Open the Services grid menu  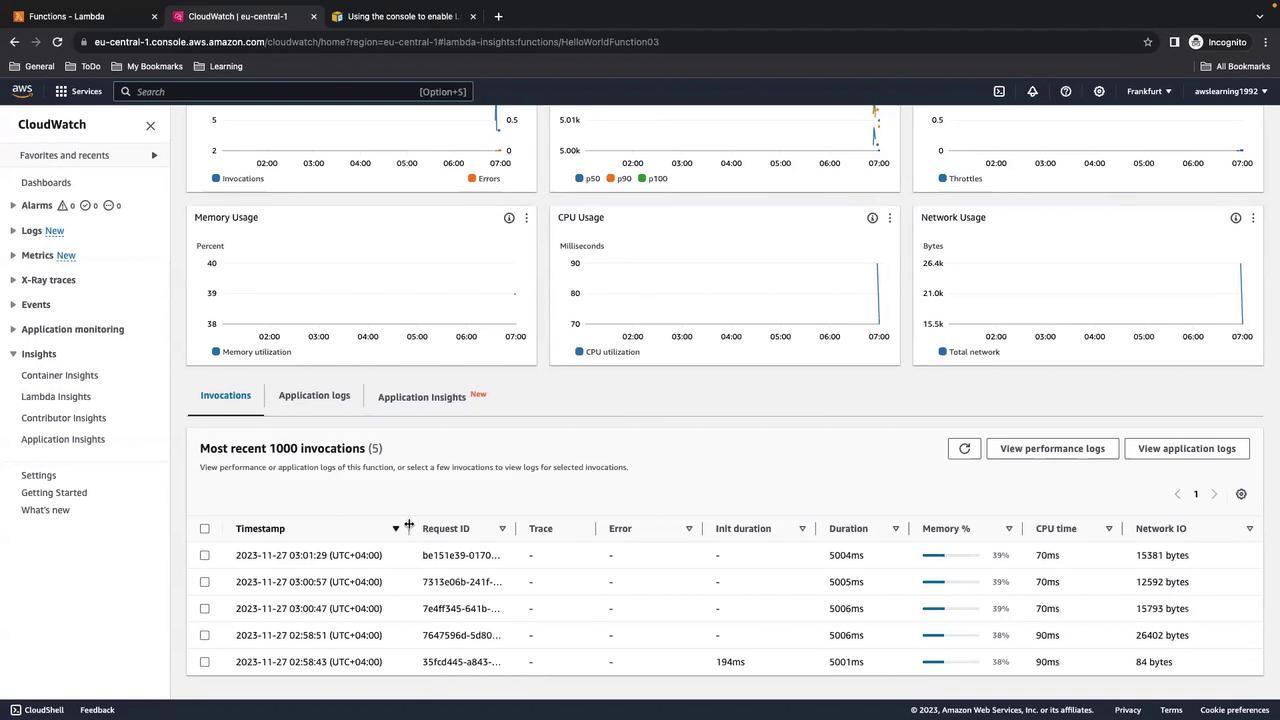point(78,91)
